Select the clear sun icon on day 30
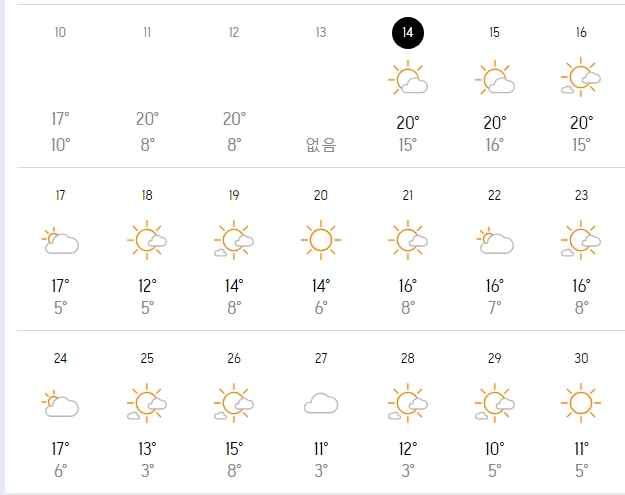The width and height of the screenshot is (625, 495). (x=581, y=403)
